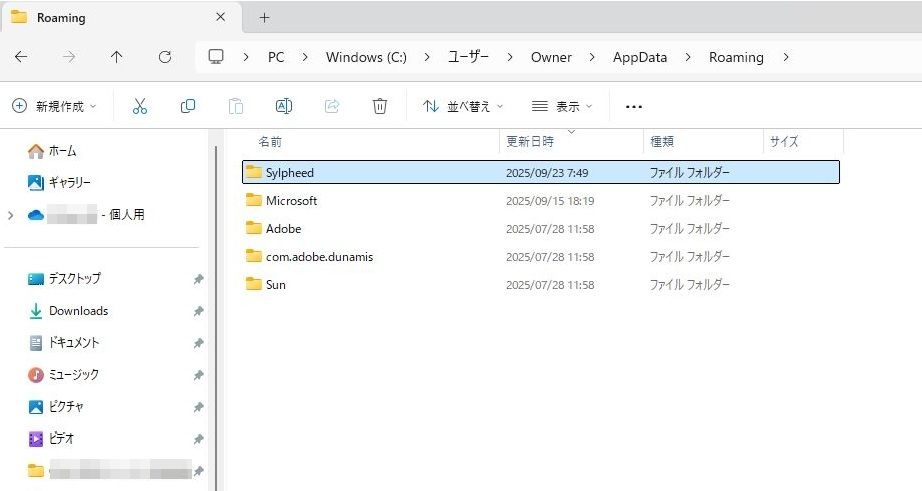Go up one folder level arrow
Viewport: 922px width, 491px height.
[x=117, y=57]
